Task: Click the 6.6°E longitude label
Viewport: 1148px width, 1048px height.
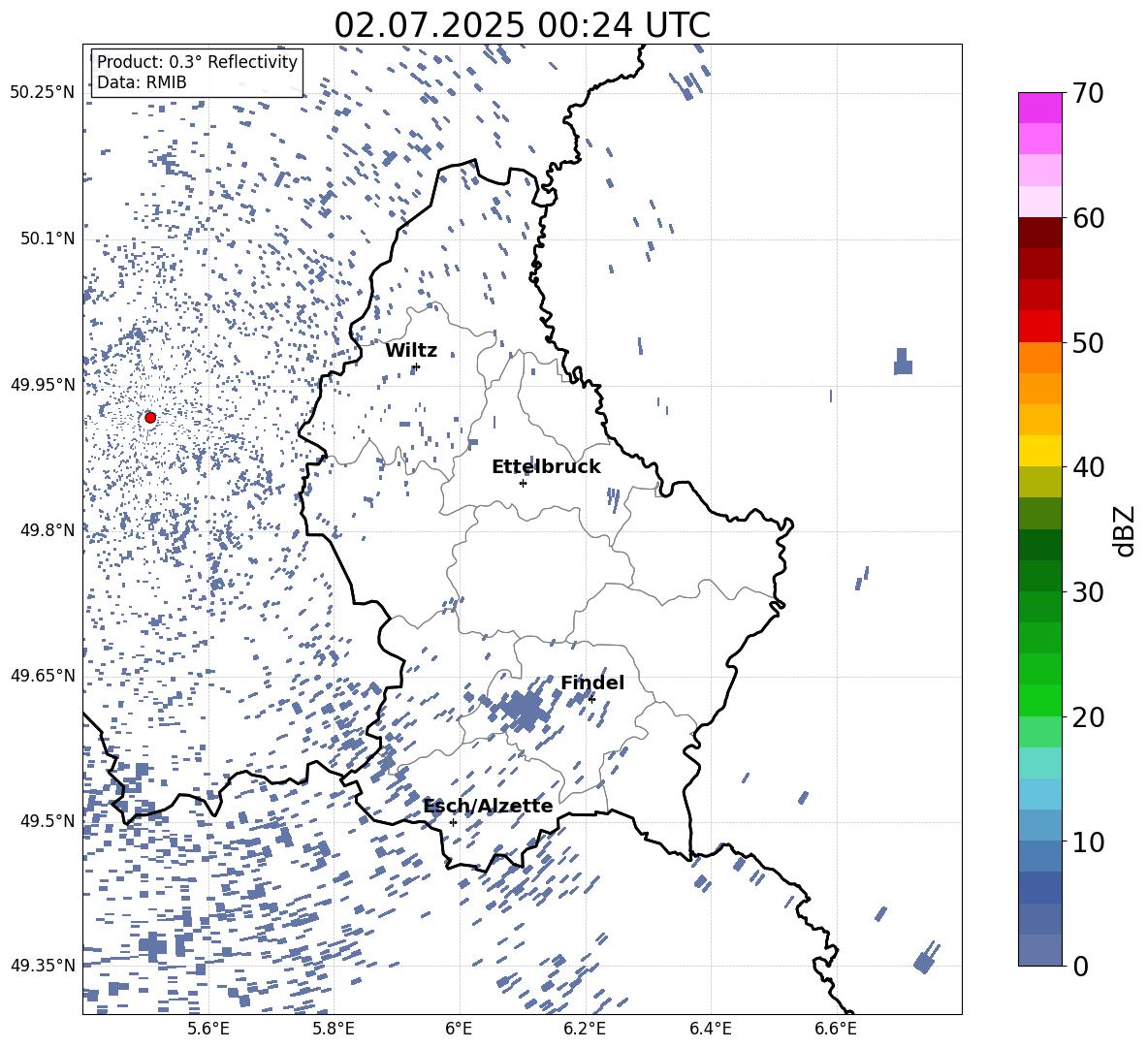Action: pos(836,1029)
